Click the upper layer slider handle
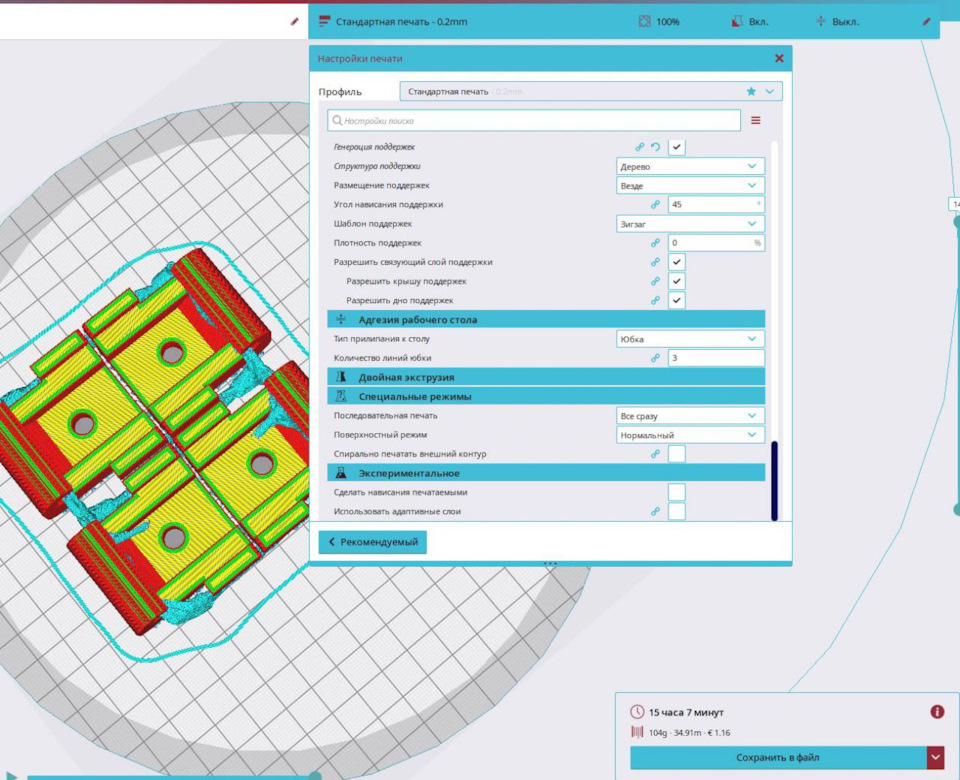Screen dimensions: 960x780 (956, 221)
